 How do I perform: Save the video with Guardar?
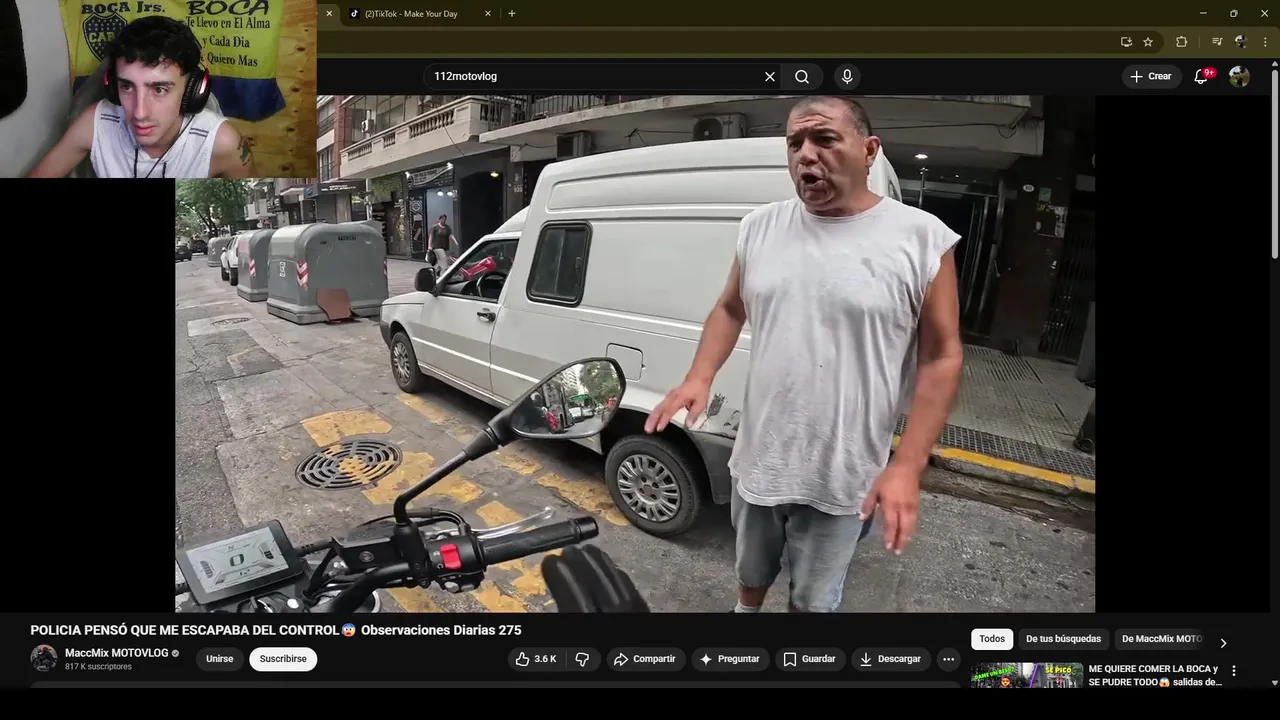[x=810, y=659]
